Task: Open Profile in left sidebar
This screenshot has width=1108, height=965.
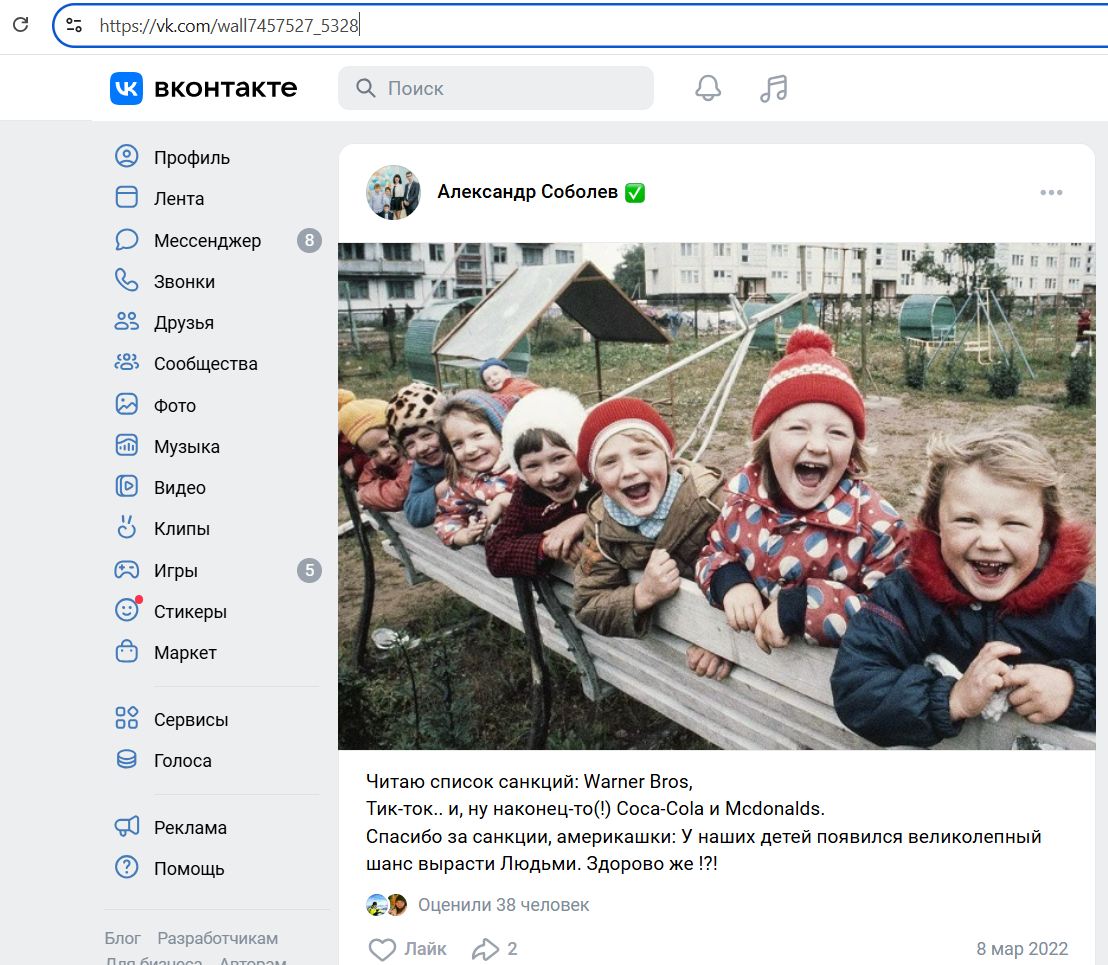Action: point(191,157)
